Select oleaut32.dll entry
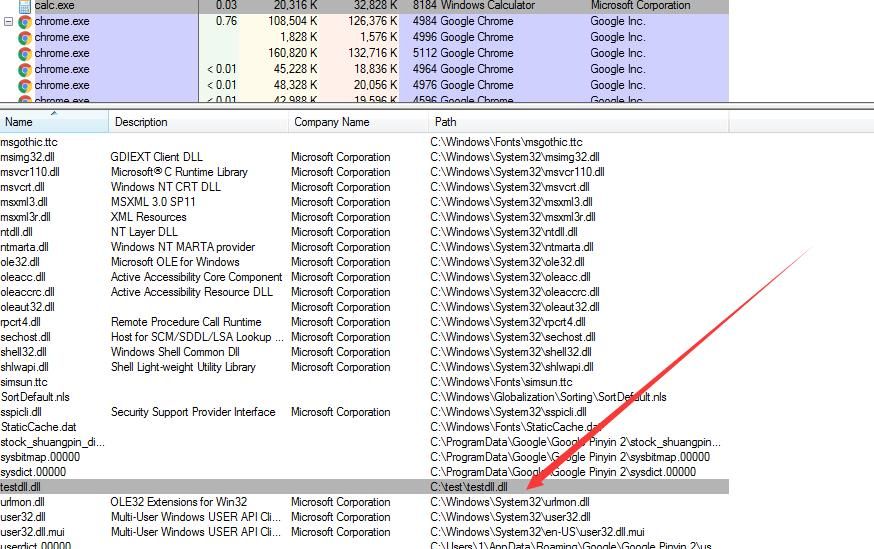 tap(27, 307)
